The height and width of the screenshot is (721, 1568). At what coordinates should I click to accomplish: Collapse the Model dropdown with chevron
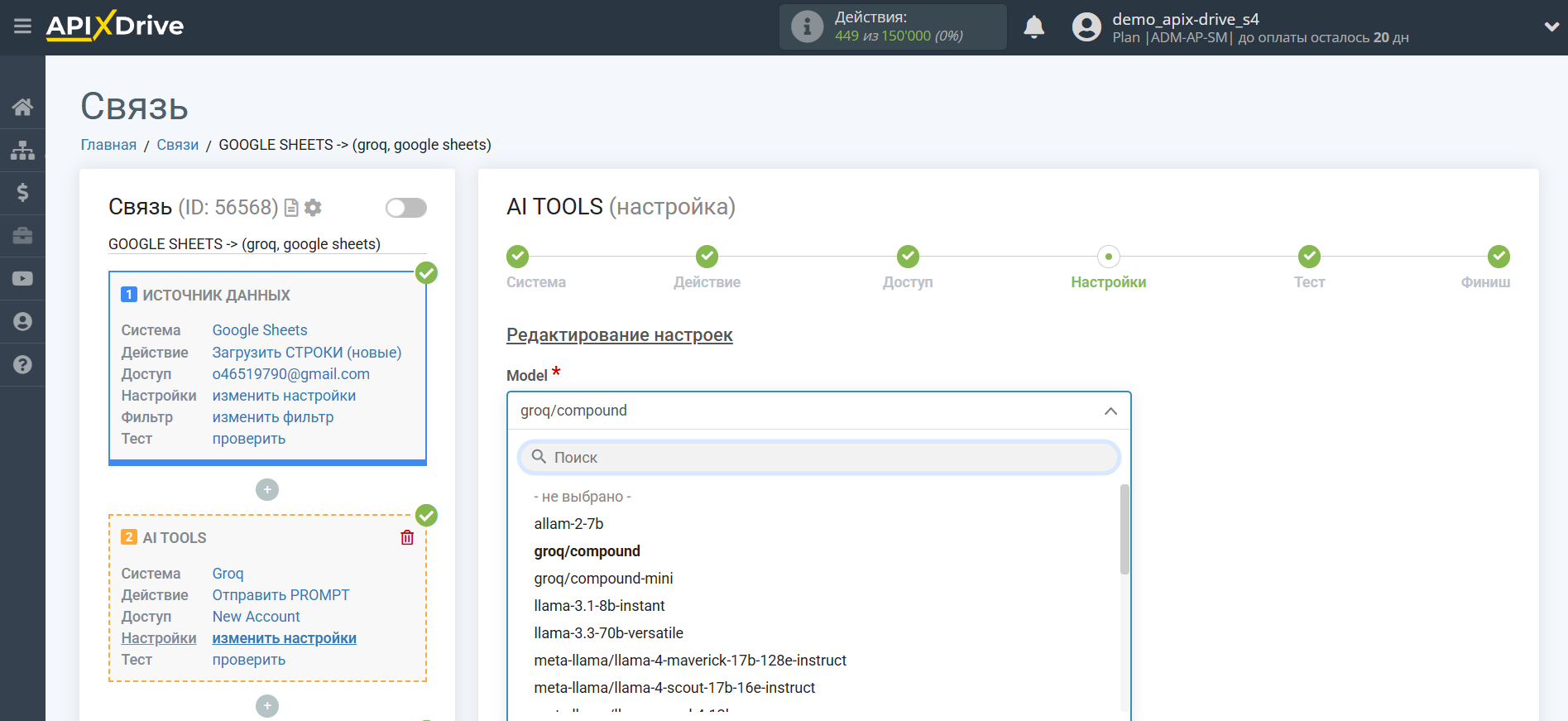point(1110,411)
